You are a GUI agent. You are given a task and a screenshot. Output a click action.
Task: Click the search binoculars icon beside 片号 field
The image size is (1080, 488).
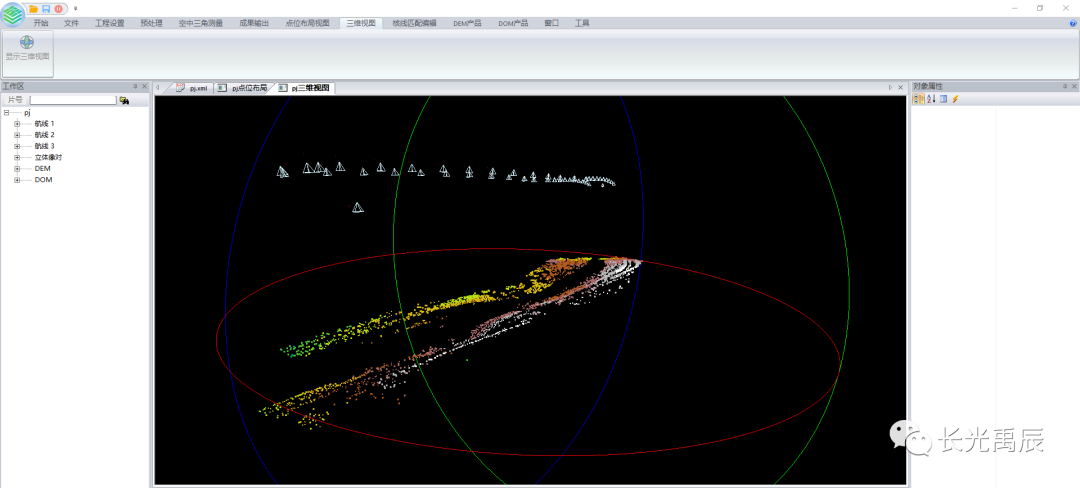[124, 100]
